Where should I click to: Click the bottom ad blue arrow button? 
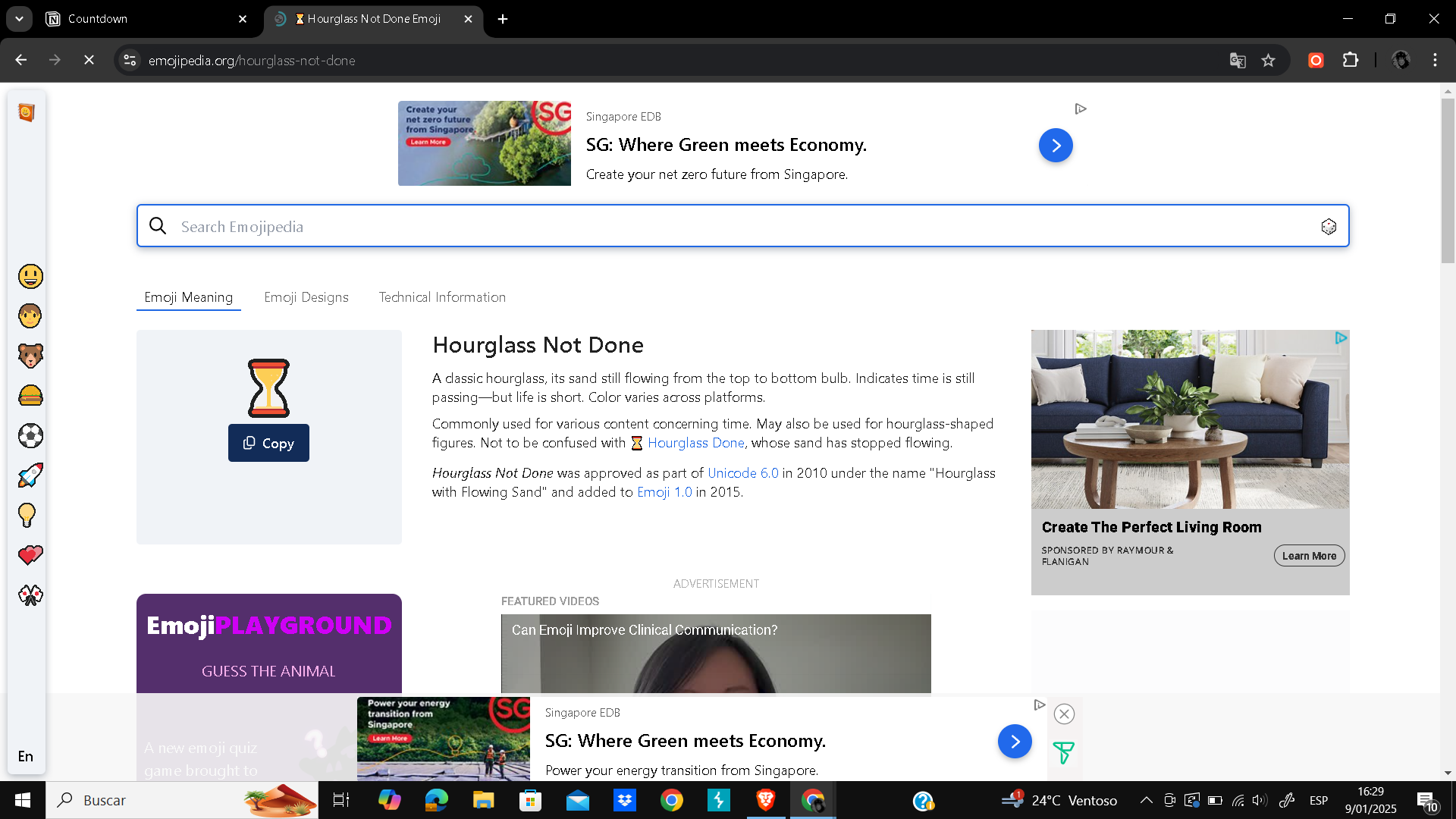1015,741
